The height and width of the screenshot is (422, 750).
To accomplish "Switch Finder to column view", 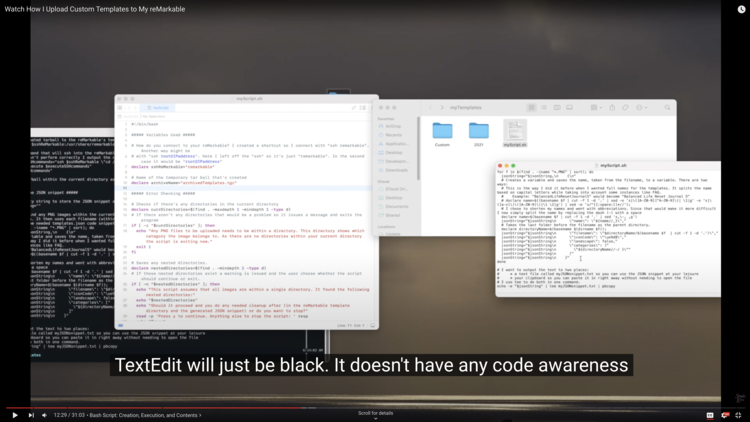I will click(x=557, y=108).
